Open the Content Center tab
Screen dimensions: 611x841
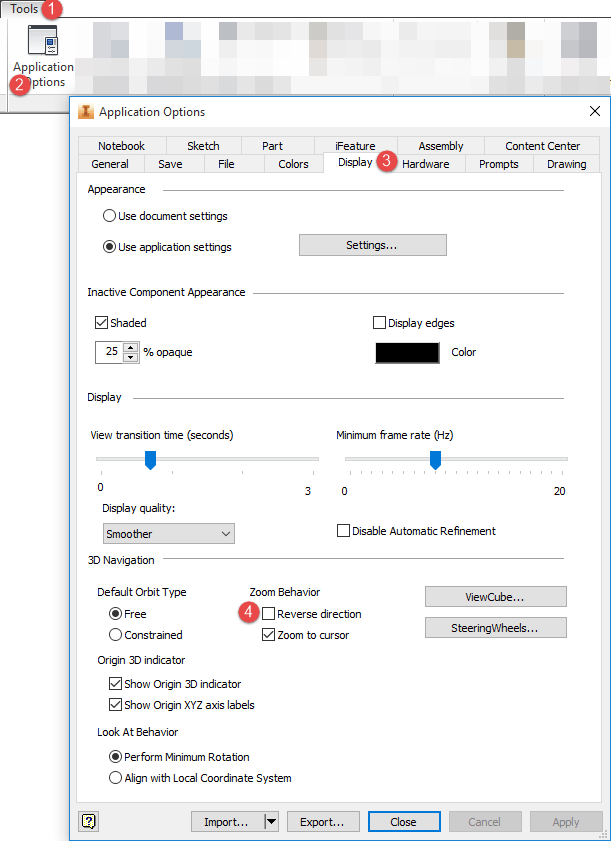[542, 146]
